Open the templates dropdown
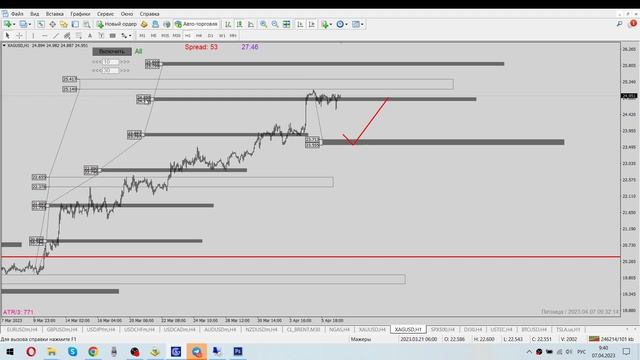The height and width of the screenshot is (360, 640). pyautogui.click(x=358, y=24)
